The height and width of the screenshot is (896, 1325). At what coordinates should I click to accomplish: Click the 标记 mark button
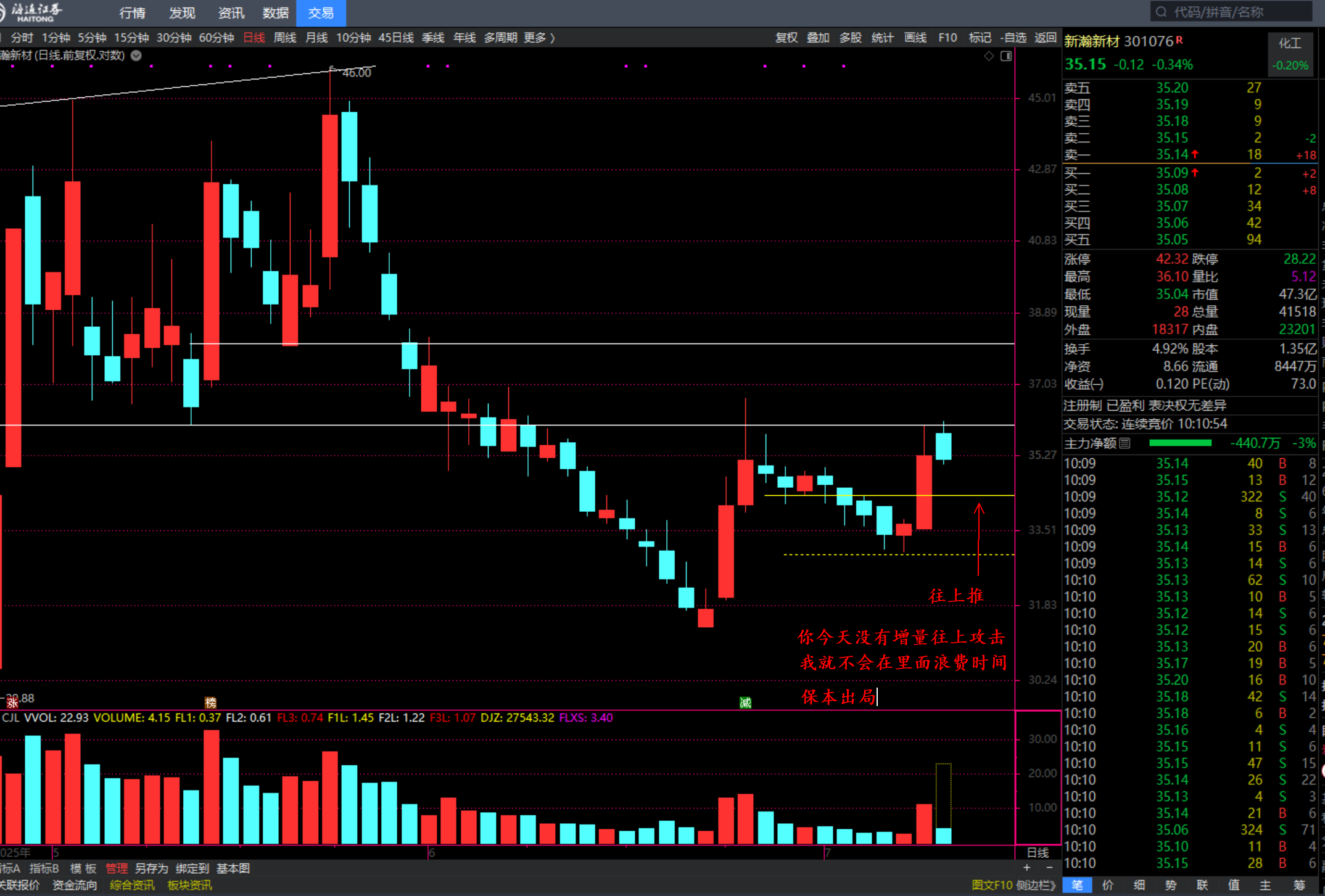pos(980,38)
